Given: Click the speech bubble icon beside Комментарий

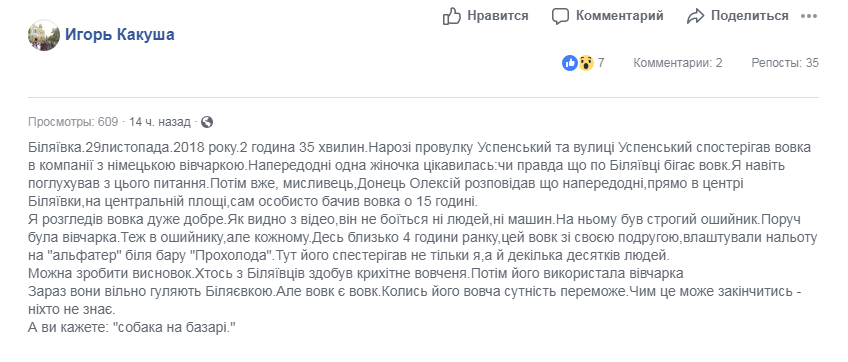Looking at the screenshot, I should (x=560, y=16).
